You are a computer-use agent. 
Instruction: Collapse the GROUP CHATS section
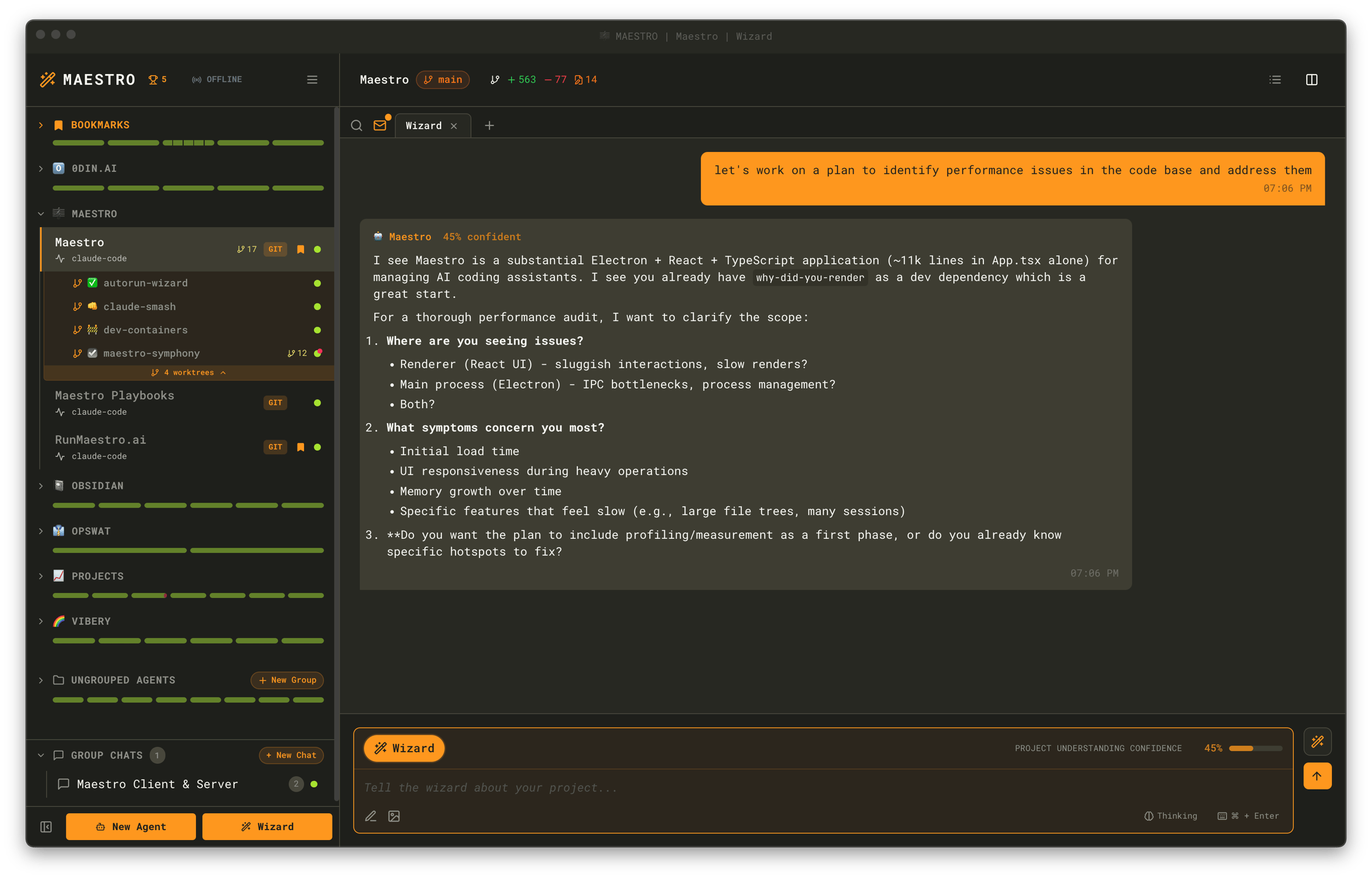tap(41, 755)
